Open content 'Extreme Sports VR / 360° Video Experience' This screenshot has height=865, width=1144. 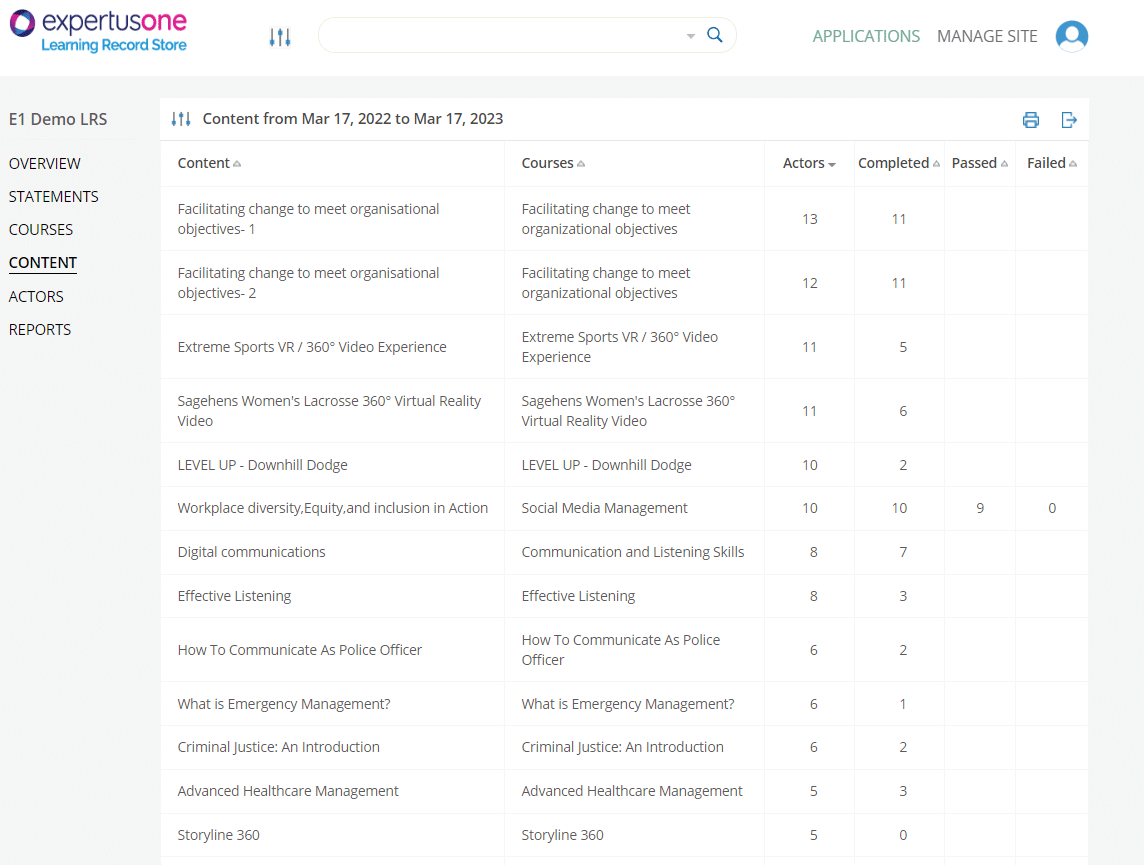pos(312,347)
